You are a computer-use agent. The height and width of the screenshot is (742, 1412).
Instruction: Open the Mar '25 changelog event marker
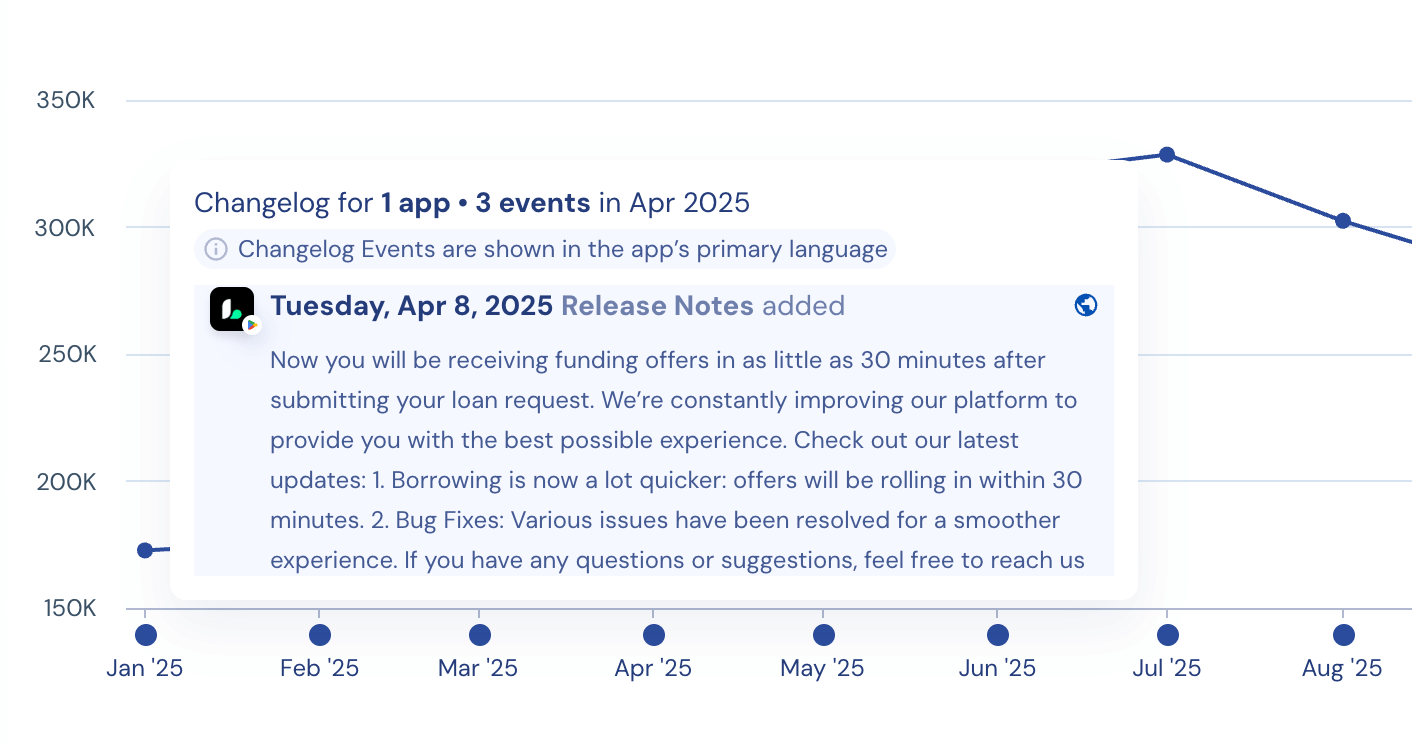480,635
